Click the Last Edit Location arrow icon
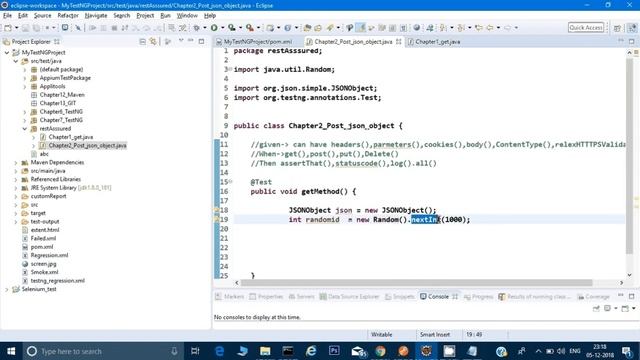Screen dimensions: 640x360 click(478, 28)
